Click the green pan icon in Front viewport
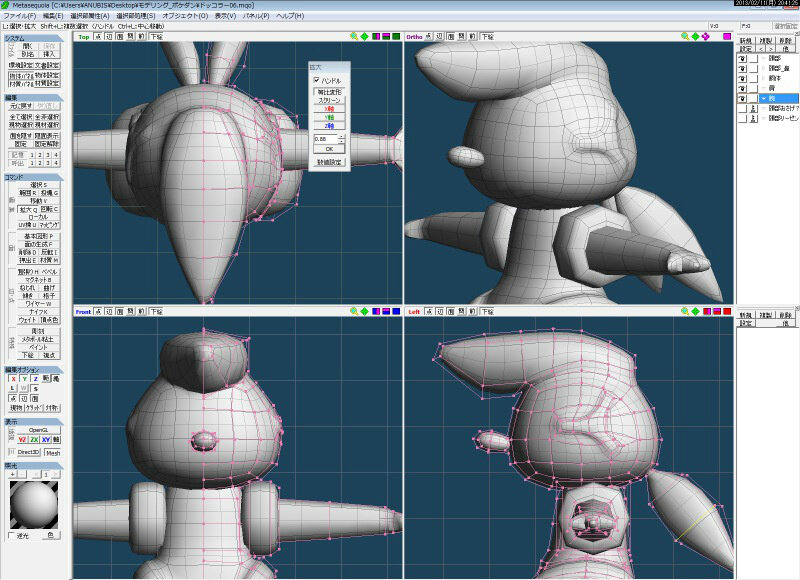Image resolution: width=800 pixels, height=580 pixels. [365, 311]
